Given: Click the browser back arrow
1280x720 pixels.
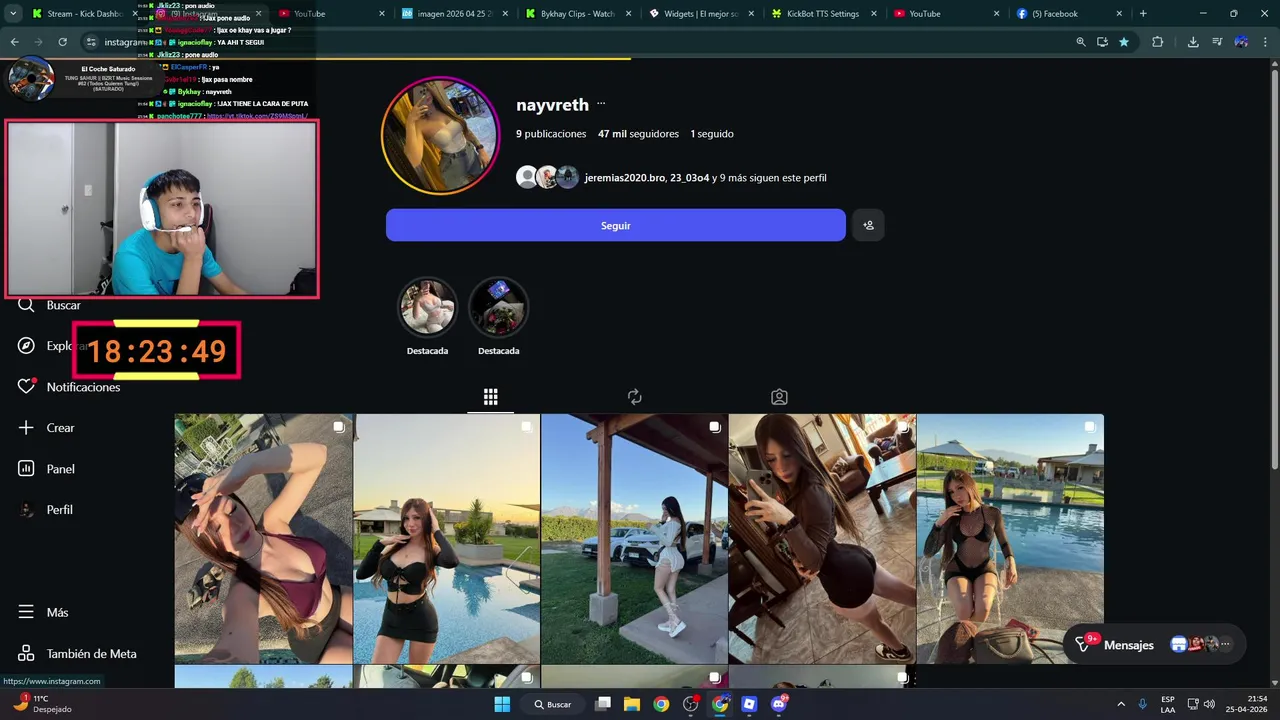Looking at the screenshot, I should coord(14,42).
